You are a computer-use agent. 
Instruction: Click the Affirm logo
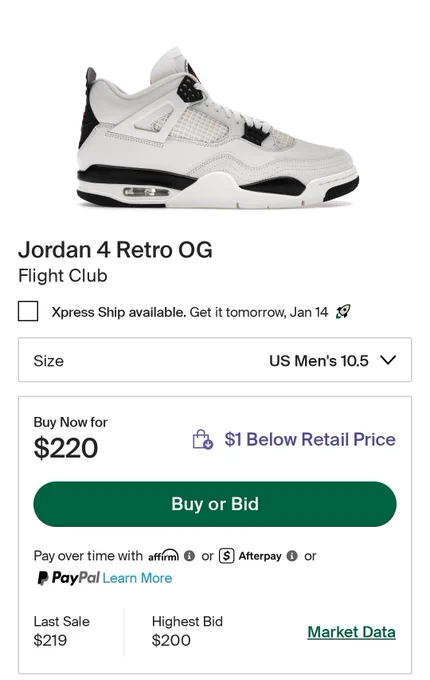(163, 556)
